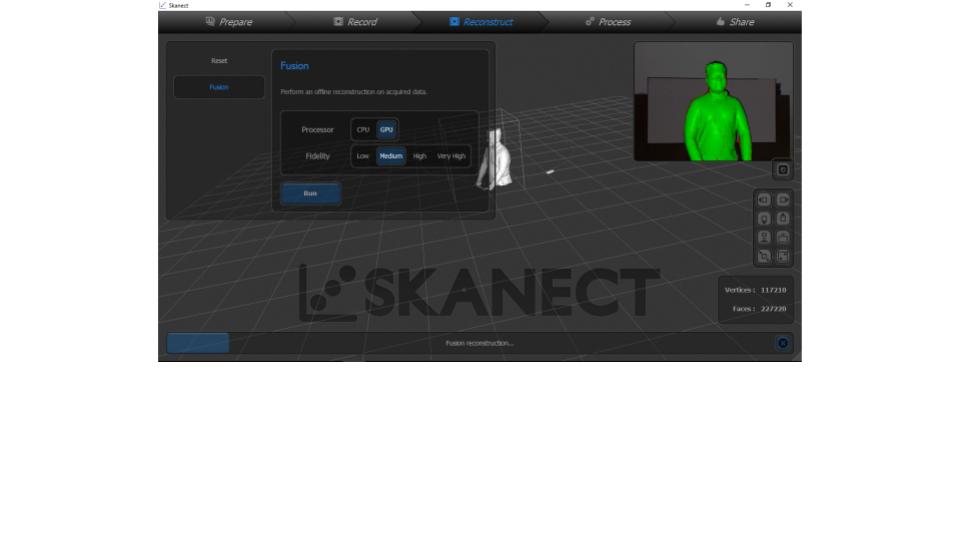Set fidelity to High
Screen dimensions: 960x540
(419, 156)
